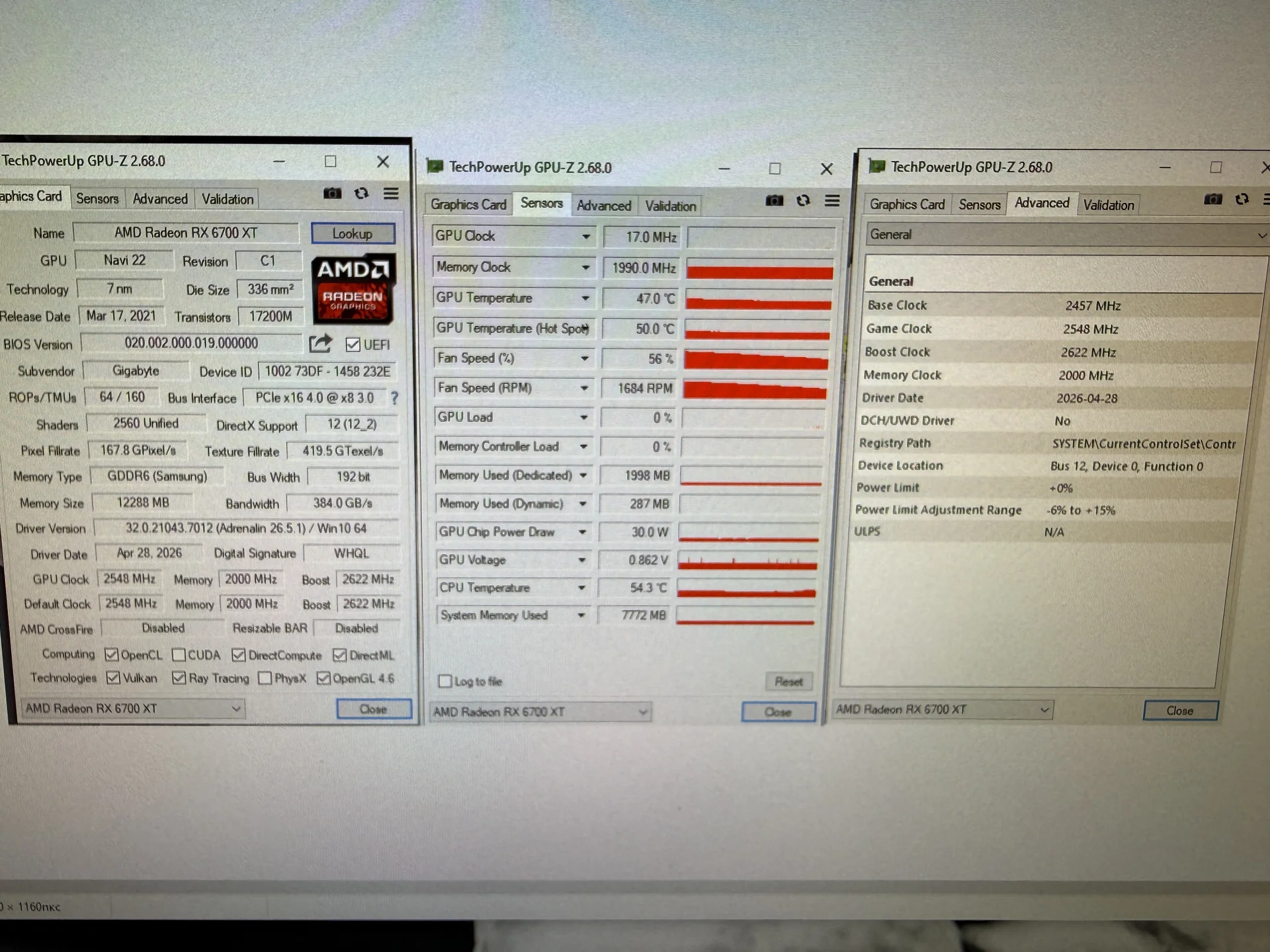Viewport: 1270px width, 952px height.
Task: Open the GPU Chip Power Draw dropdown arrow
Action: (x=582, y=532)
